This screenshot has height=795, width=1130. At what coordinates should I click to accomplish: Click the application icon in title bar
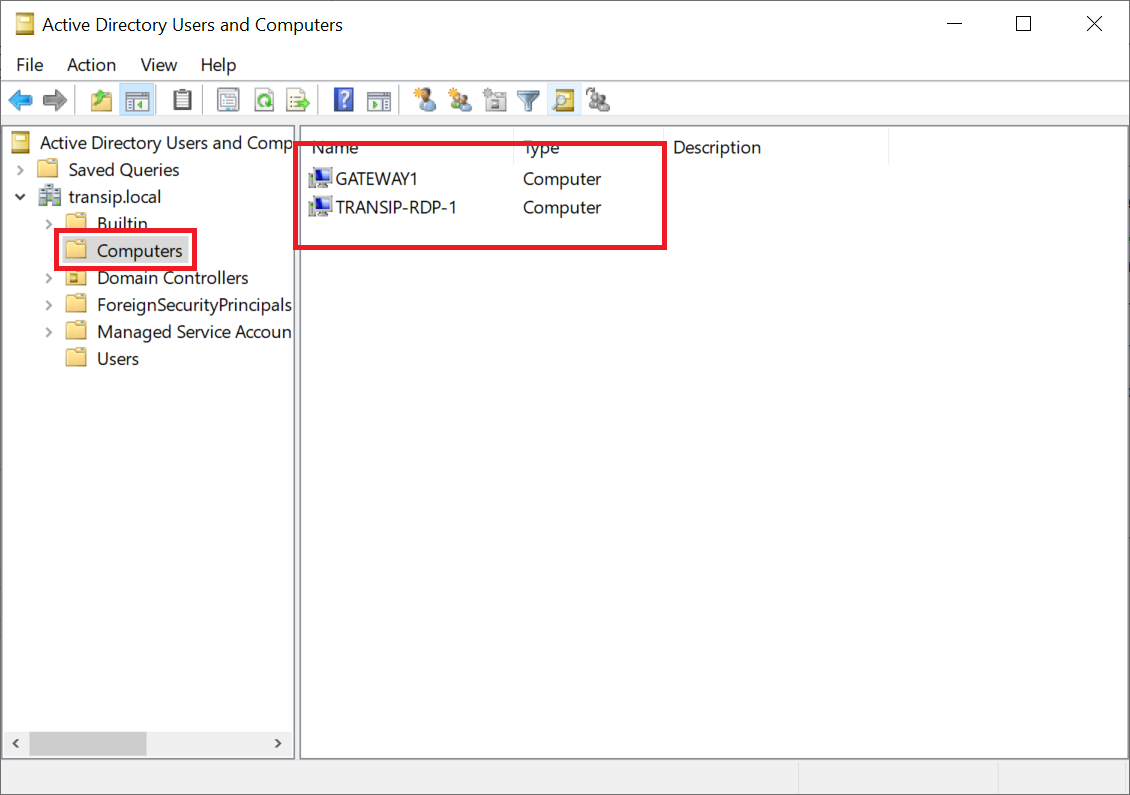pos(25,25)
